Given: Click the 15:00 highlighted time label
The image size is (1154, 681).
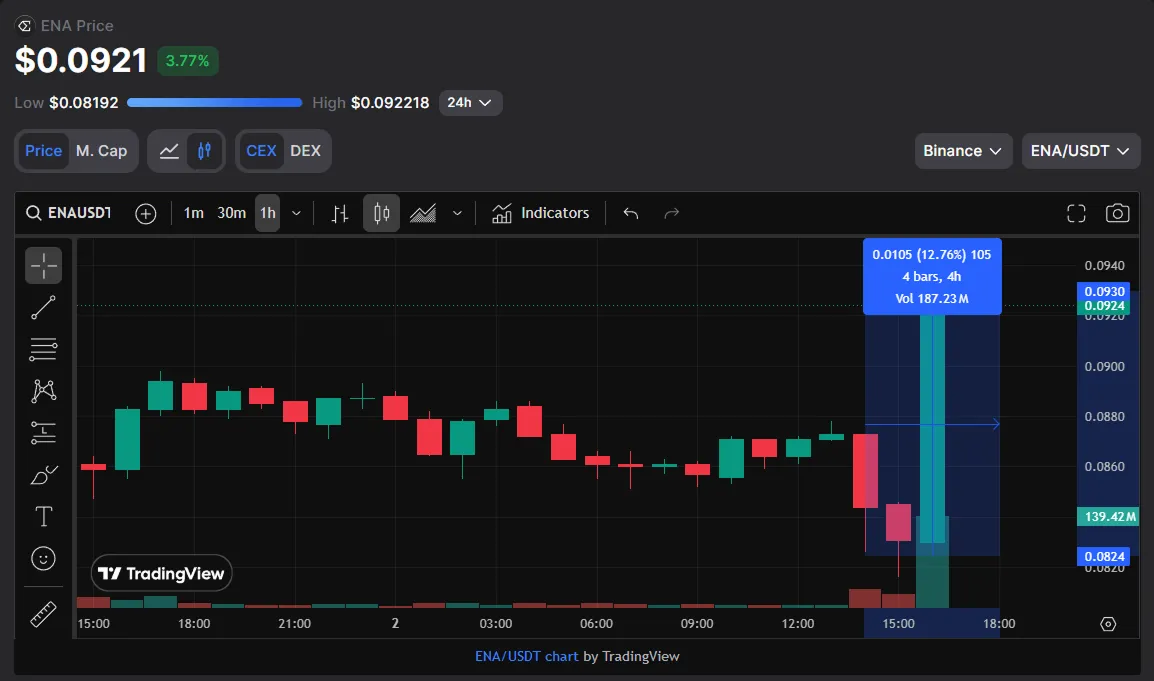Looking at the screenshot, I should click(899, 624).
